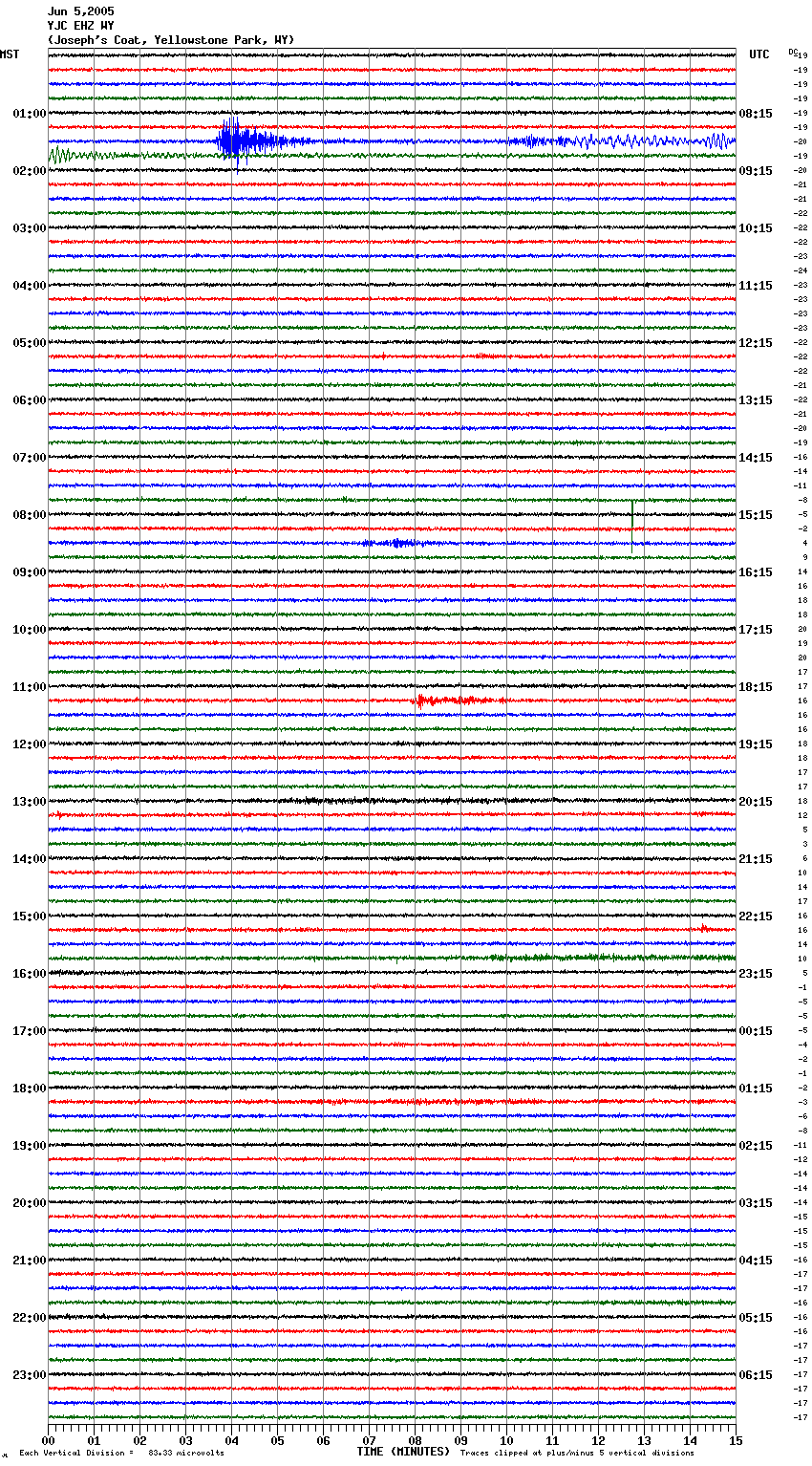Click the 09:15 UTC time label
The width and height of the screenshot is (812, 1466).
click(x=756, y=171)
